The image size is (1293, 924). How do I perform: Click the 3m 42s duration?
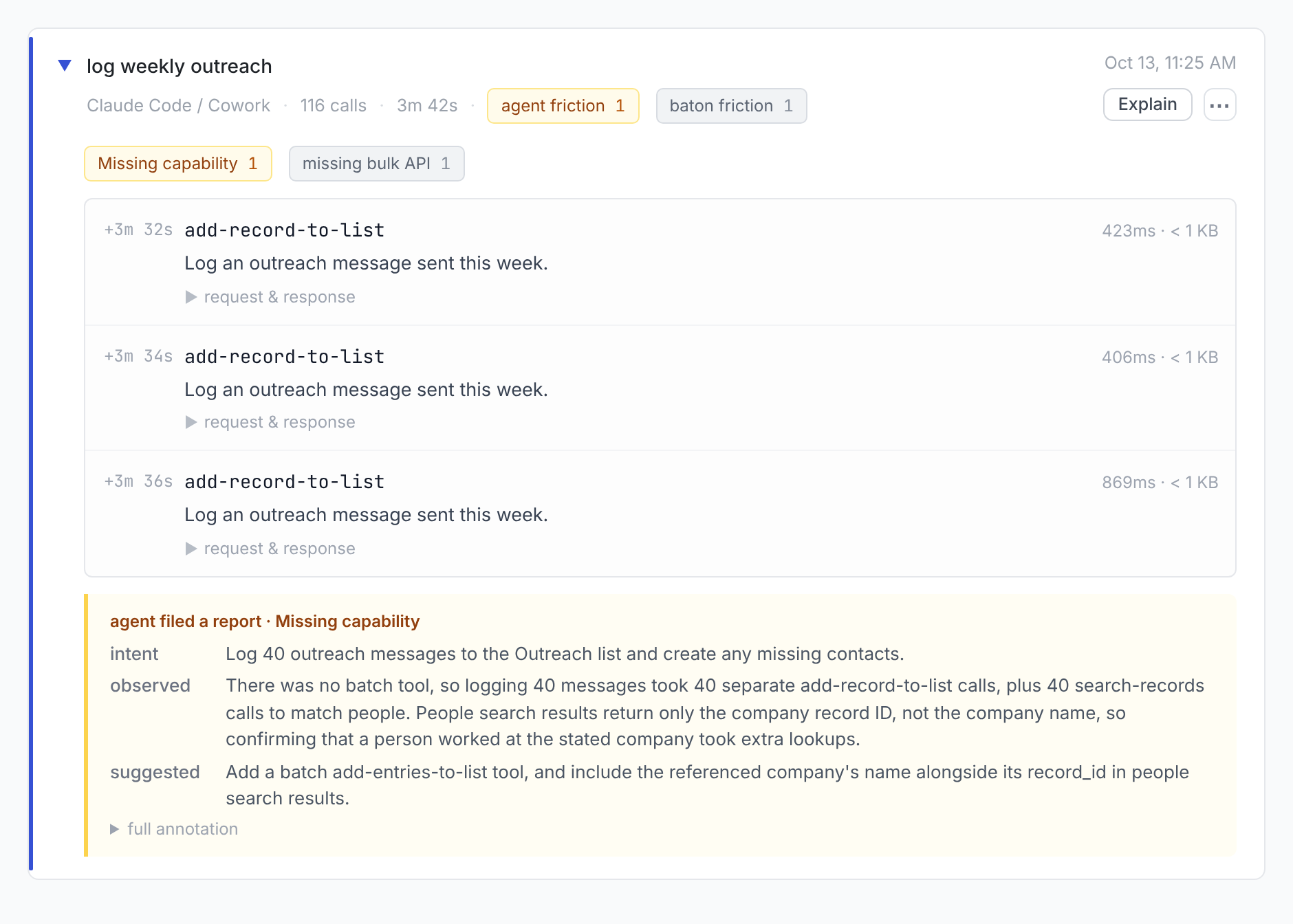pos(427,106)
